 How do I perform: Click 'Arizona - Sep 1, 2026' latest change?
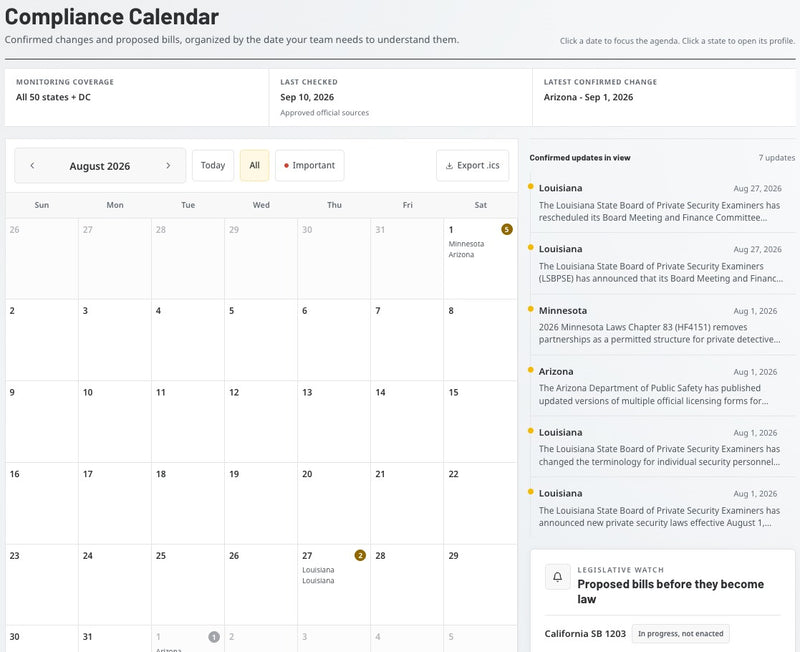(588, 97)
